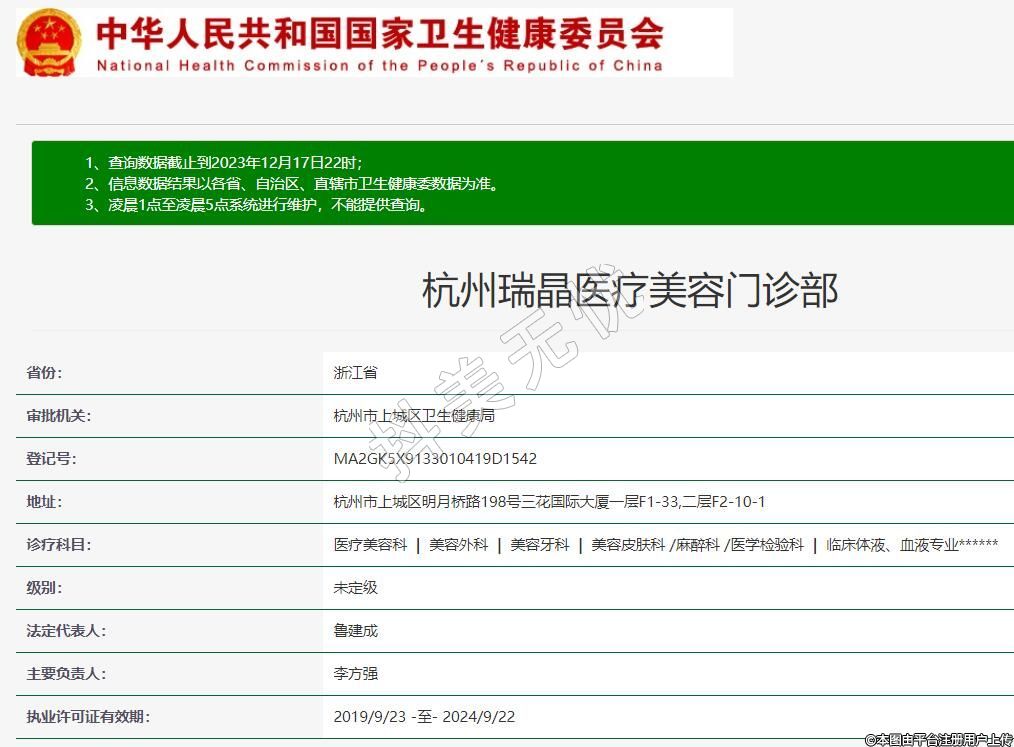
Task: Click the 杭州市上城区卫生健康局 approval authority value
Action: [414, 415]
